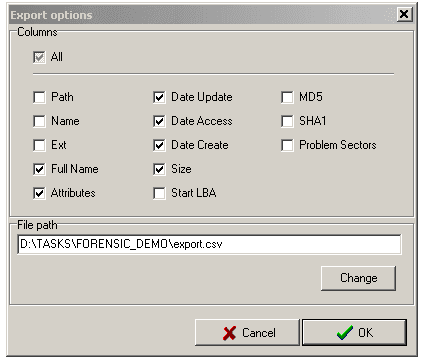Toggle the All columns checkbox
Screen dimensions: 425x362
[39, 57]
